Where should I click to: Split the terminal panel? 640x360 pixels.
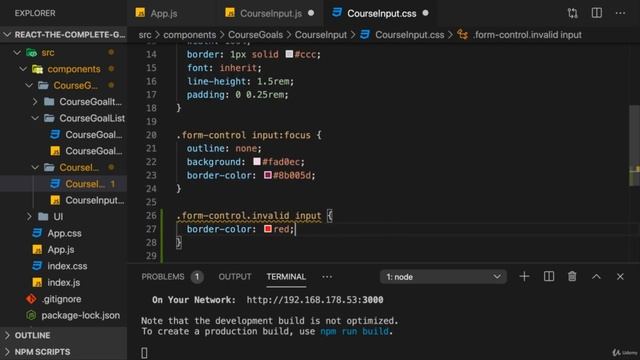pyautogui.click(x=549, y=277)
